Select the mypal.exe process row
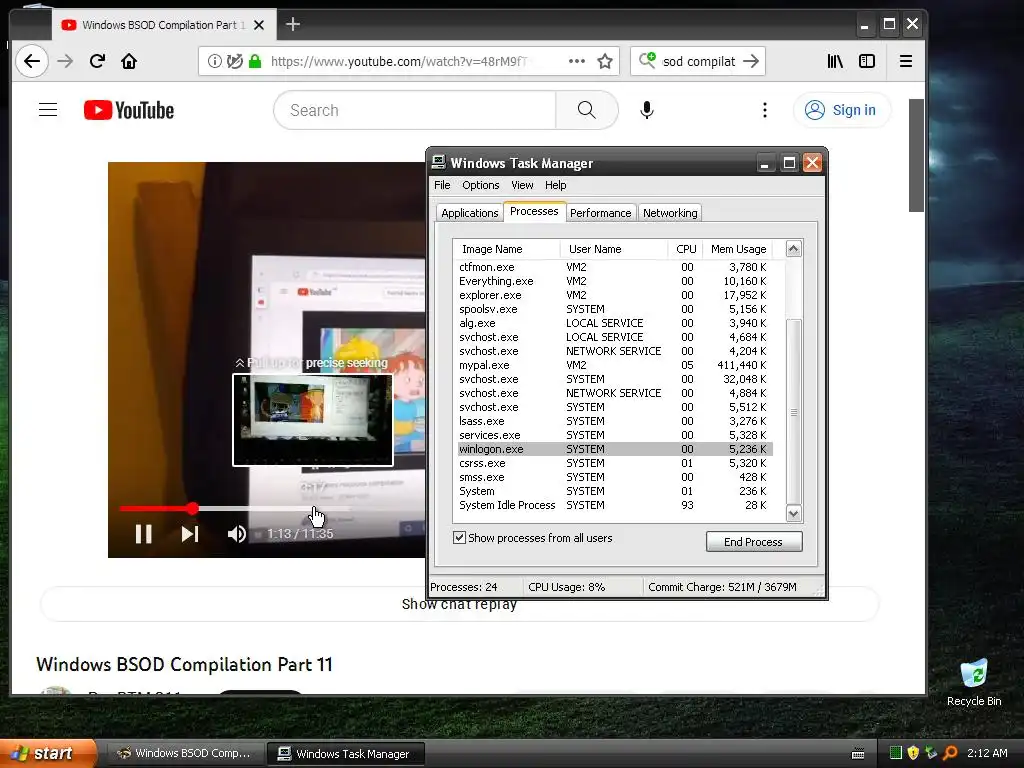Viewport: 1024px width, 768px height. pos(615,365)
